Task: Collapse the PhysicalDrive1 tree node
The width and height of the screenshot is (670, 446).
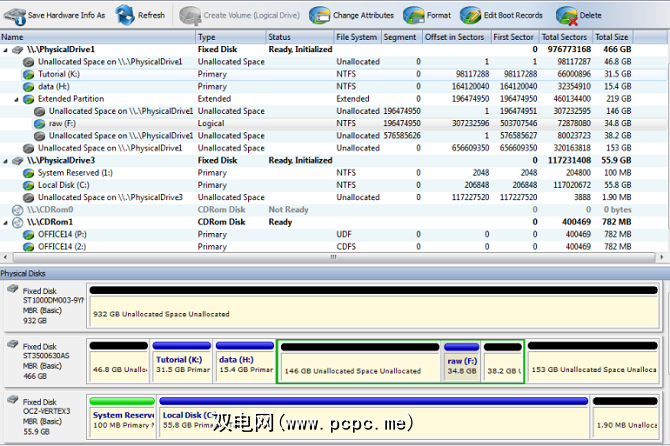Action: (x=6, y=49)
